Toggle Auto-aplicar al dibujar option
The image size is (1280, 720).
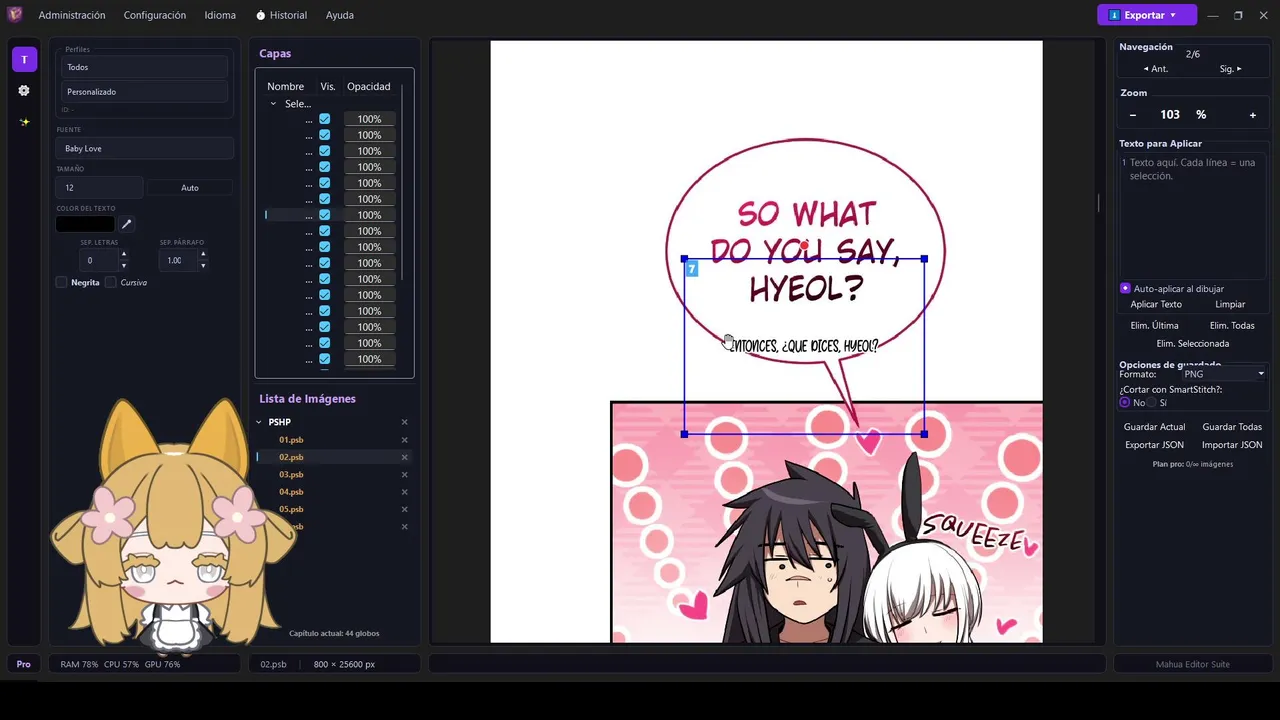pyautogui.click(x=1125, y=288)
